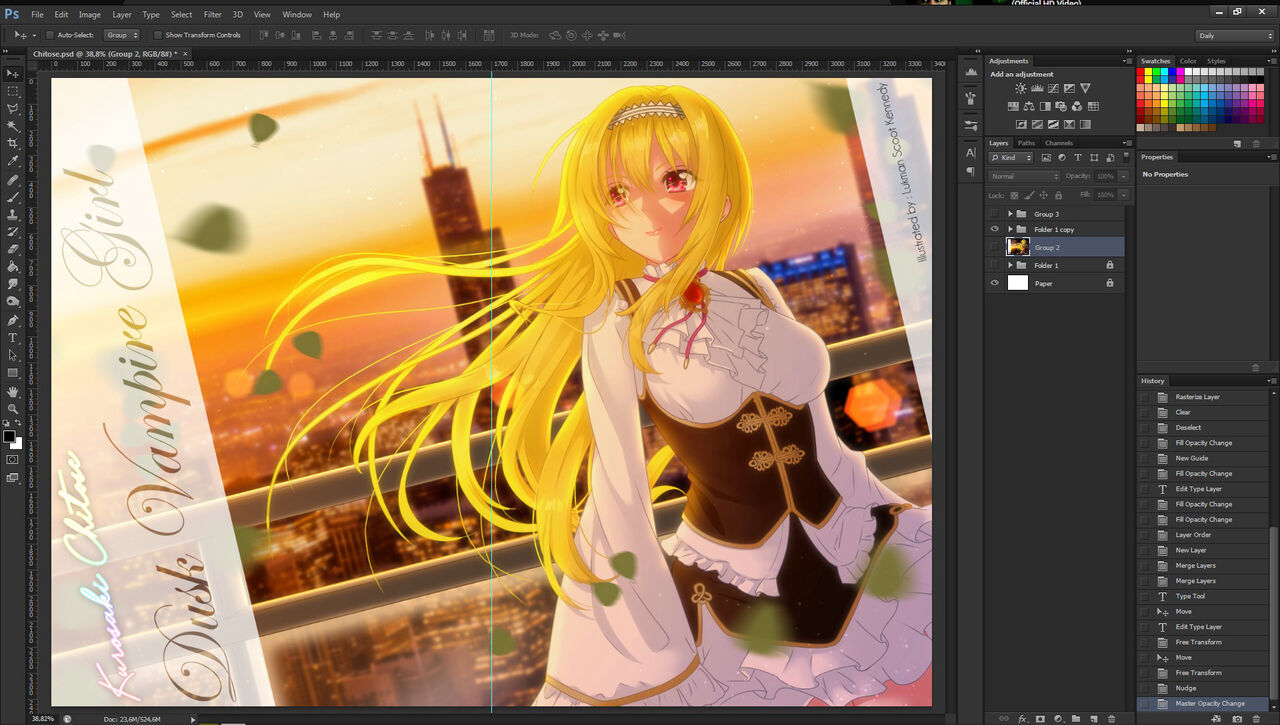Select the Magic Wand tool
This screenshot has height=725, width=1280.
click(x=13, y=126)
